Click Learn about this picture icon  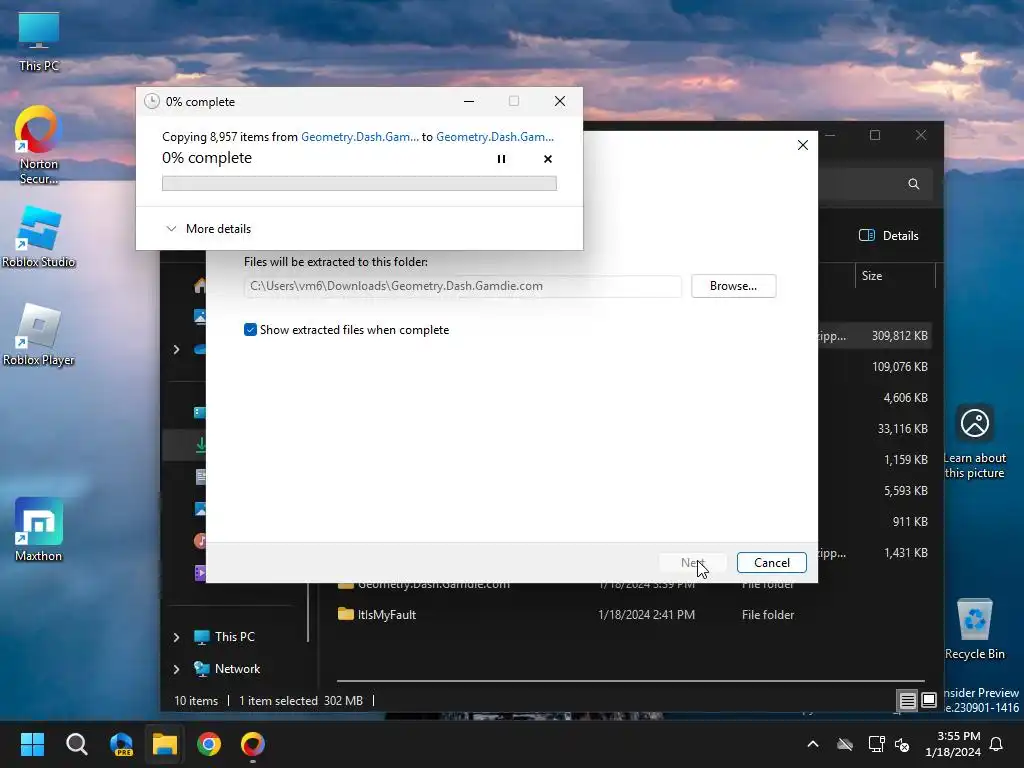pyautogui.click(x=974, y=441)
